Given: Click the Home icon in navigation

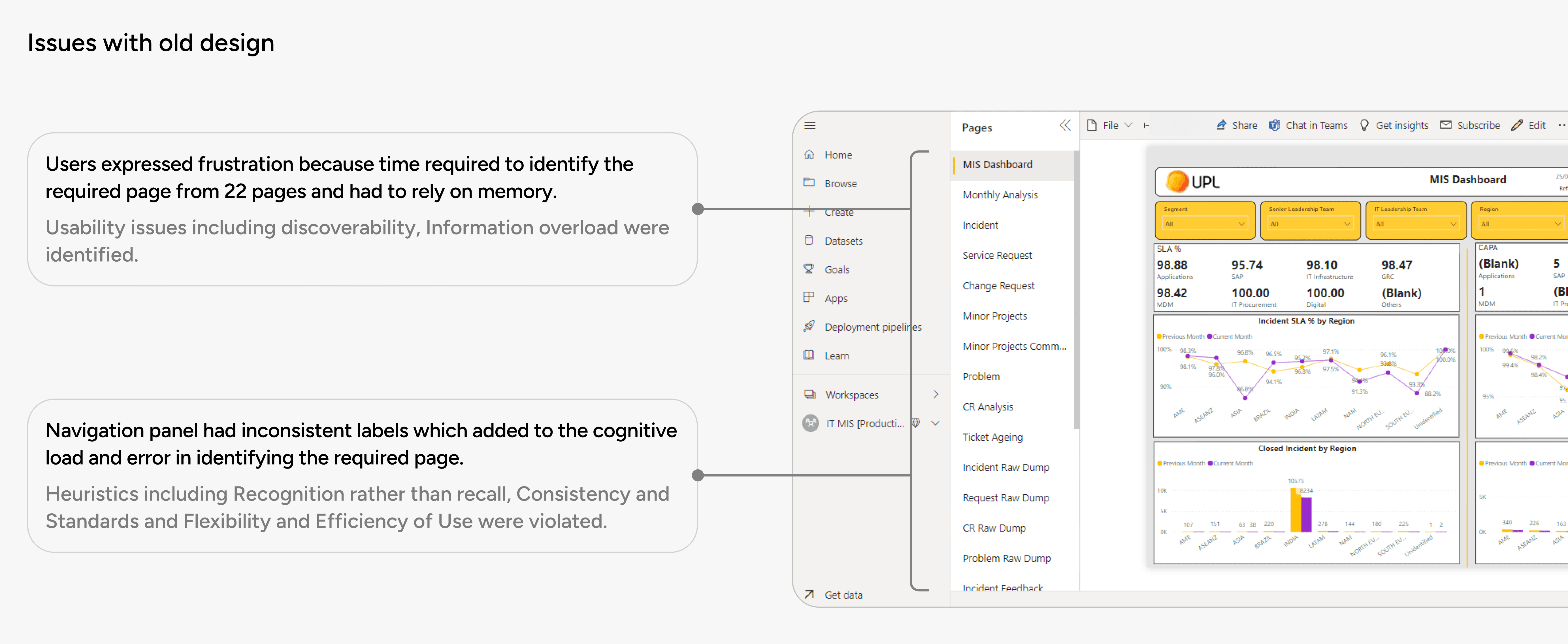Looking at the screenshot, I should pos(809,155).
